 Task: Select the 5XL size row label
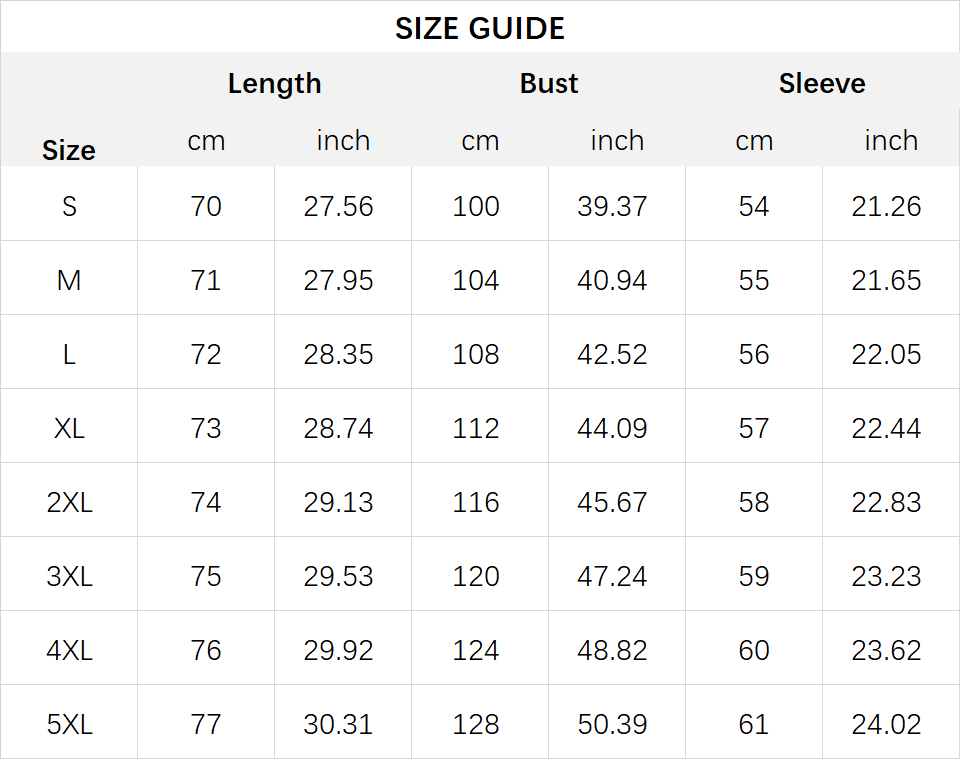point(69,725)
